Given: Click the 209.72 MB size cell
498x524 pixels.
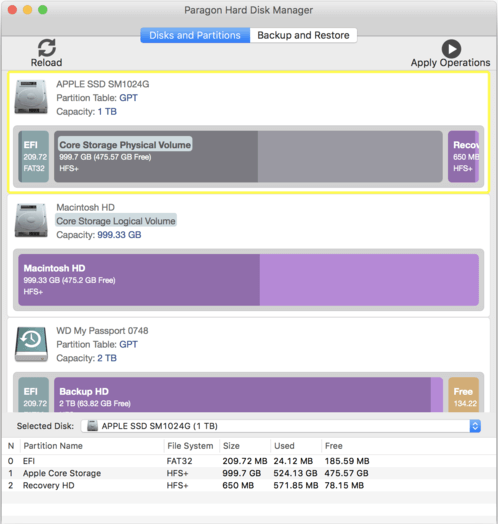Looking at the screenshot, I should [245, 461].
